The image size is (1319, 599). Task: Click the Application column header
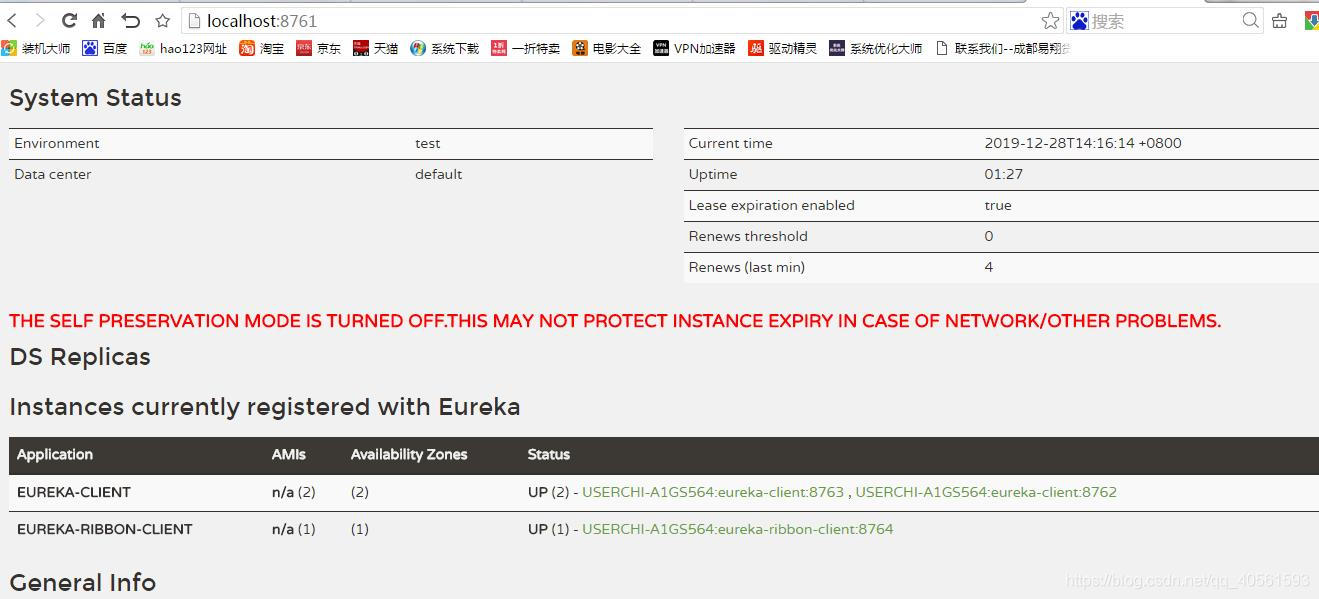tap(55, 454)
